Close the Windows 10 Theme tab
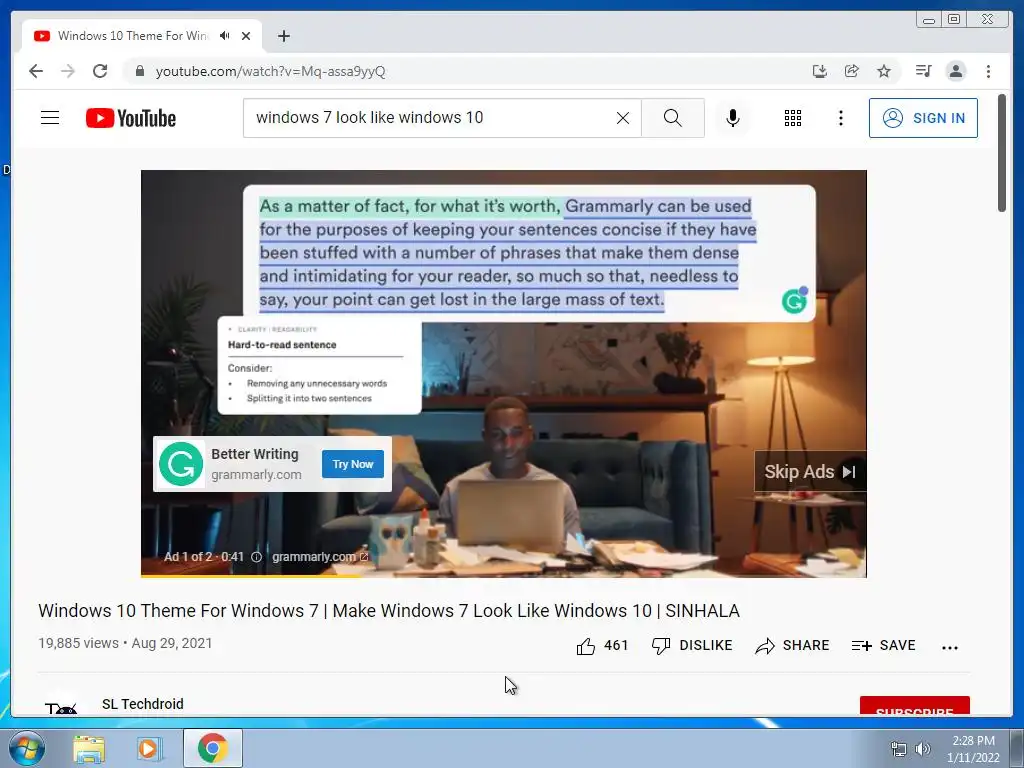 [x=246, y=36]
